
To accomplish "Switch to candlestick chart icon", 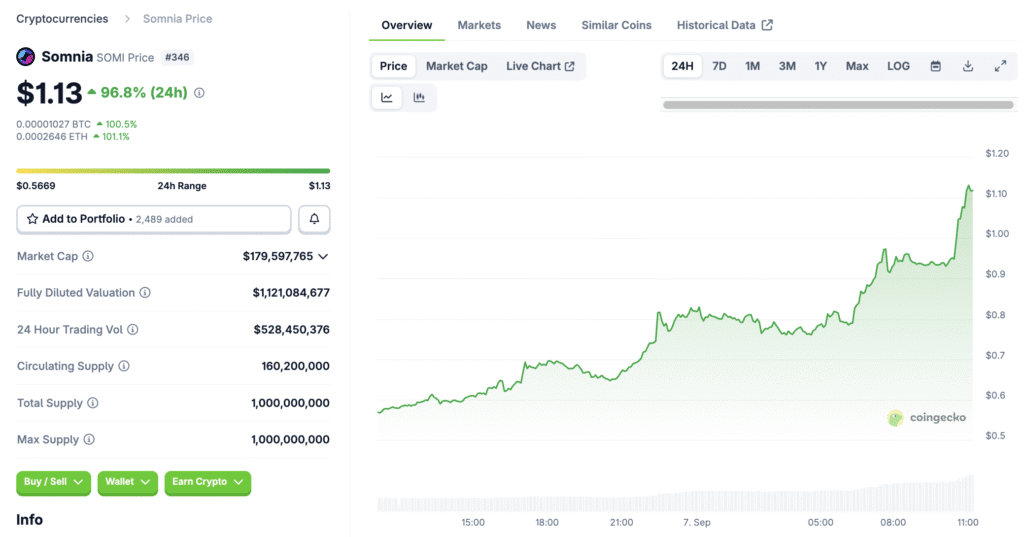I will (419, 97).
